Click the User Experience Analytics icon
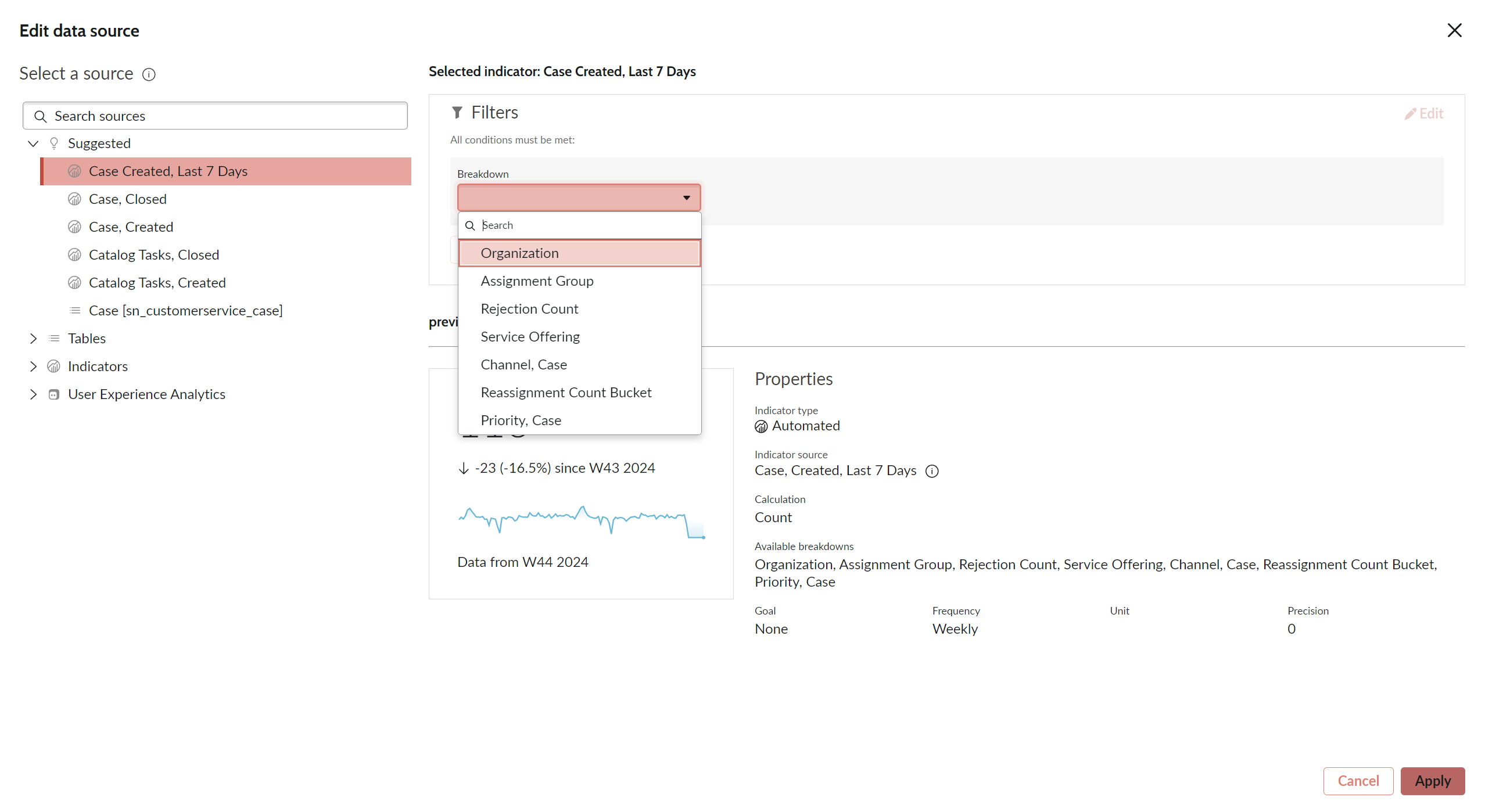 pos(54,394)
